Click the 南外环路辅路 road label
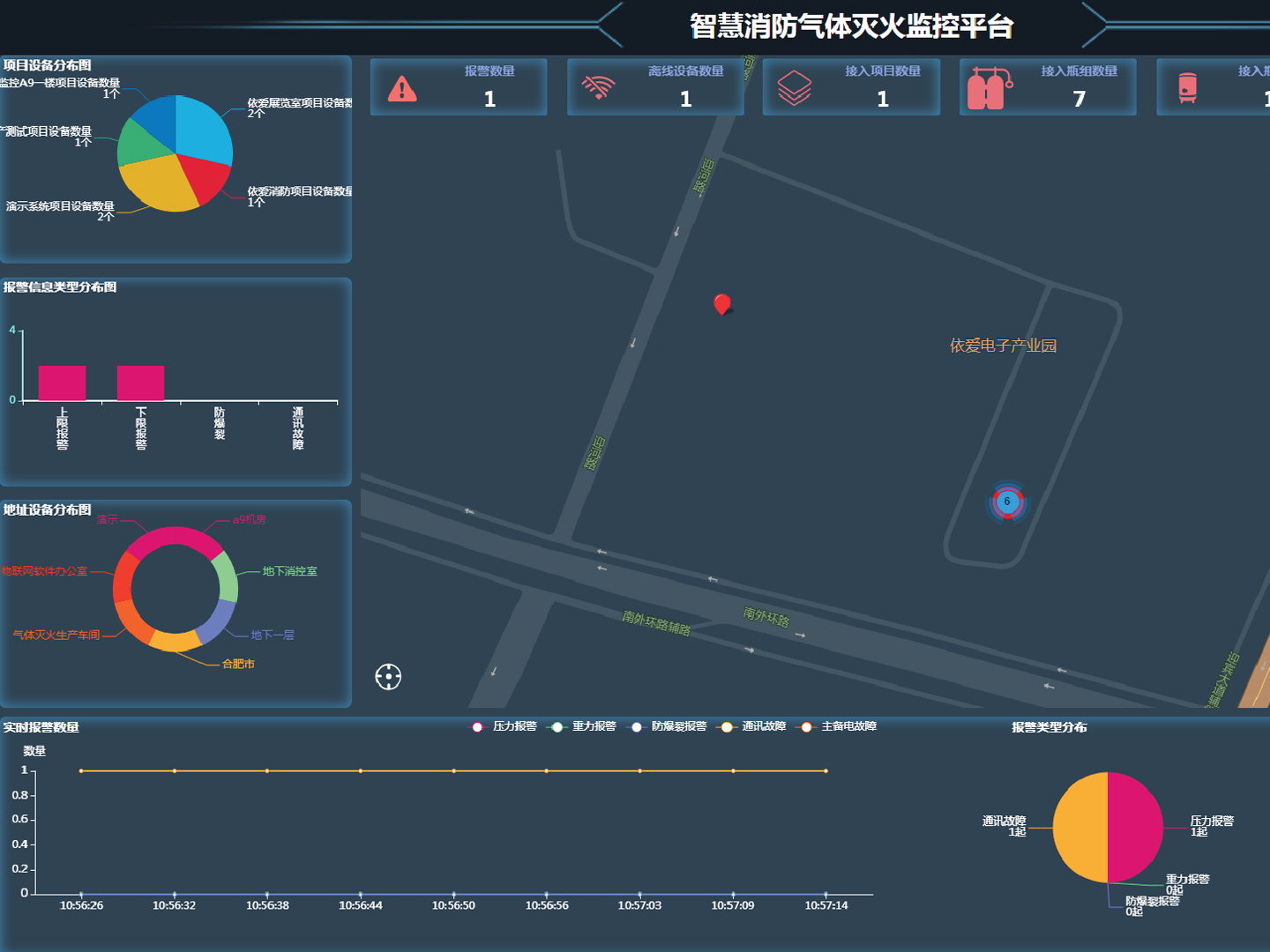The image size is (1270, 952). (656, 622)
